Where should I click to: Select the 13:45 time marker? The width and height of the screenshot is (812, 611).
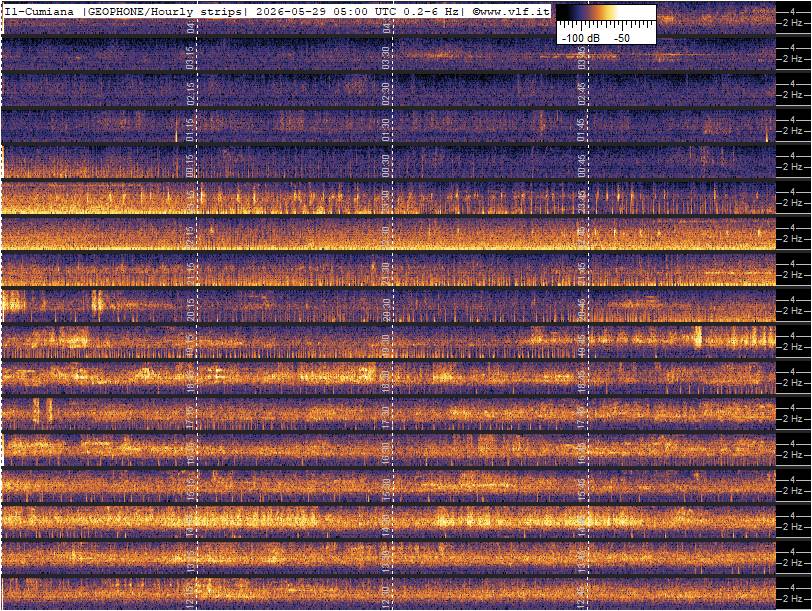click(x=582, y=562)
